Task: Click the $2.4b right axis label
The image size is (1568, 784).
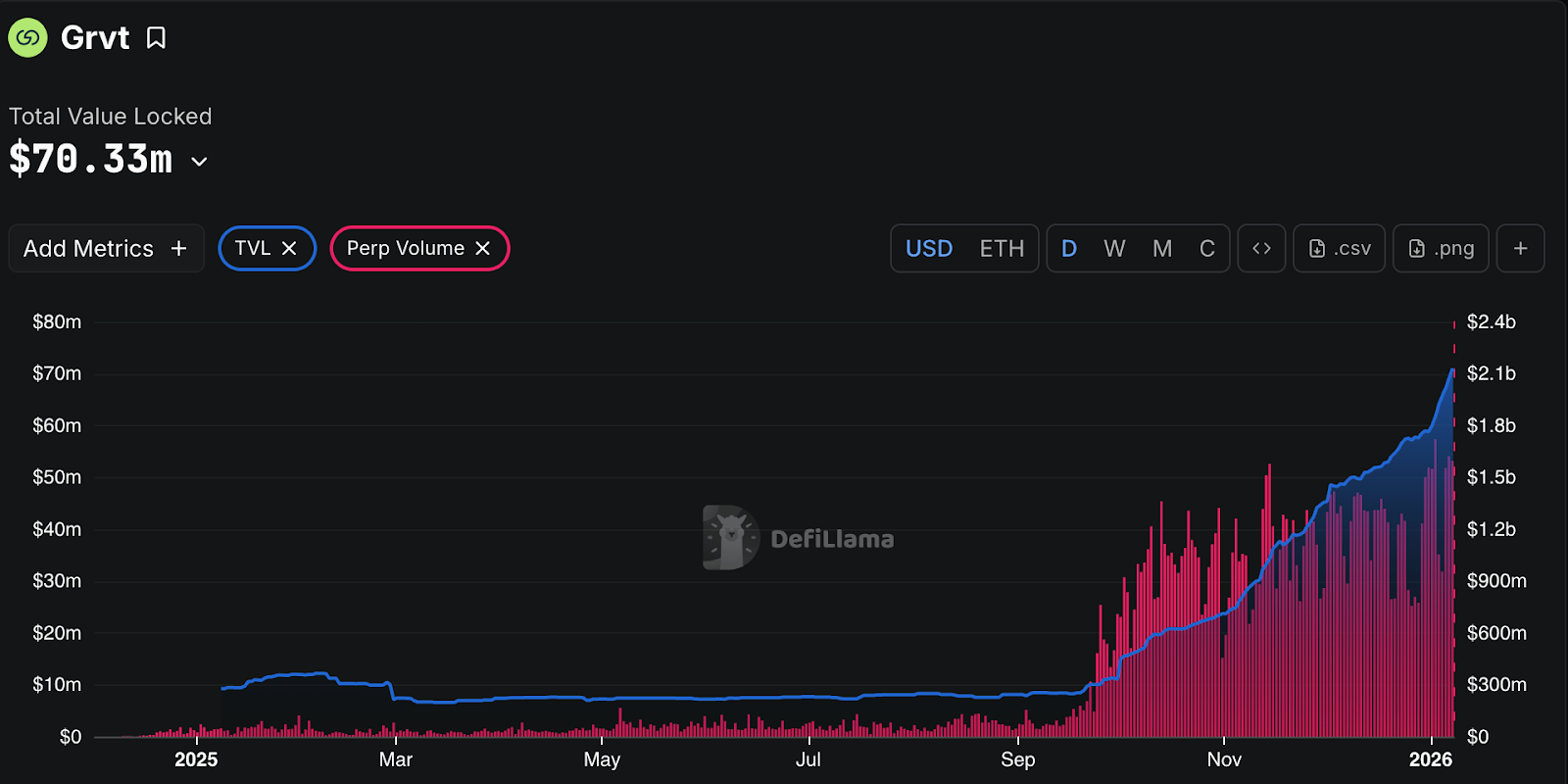Action: 1492,321
